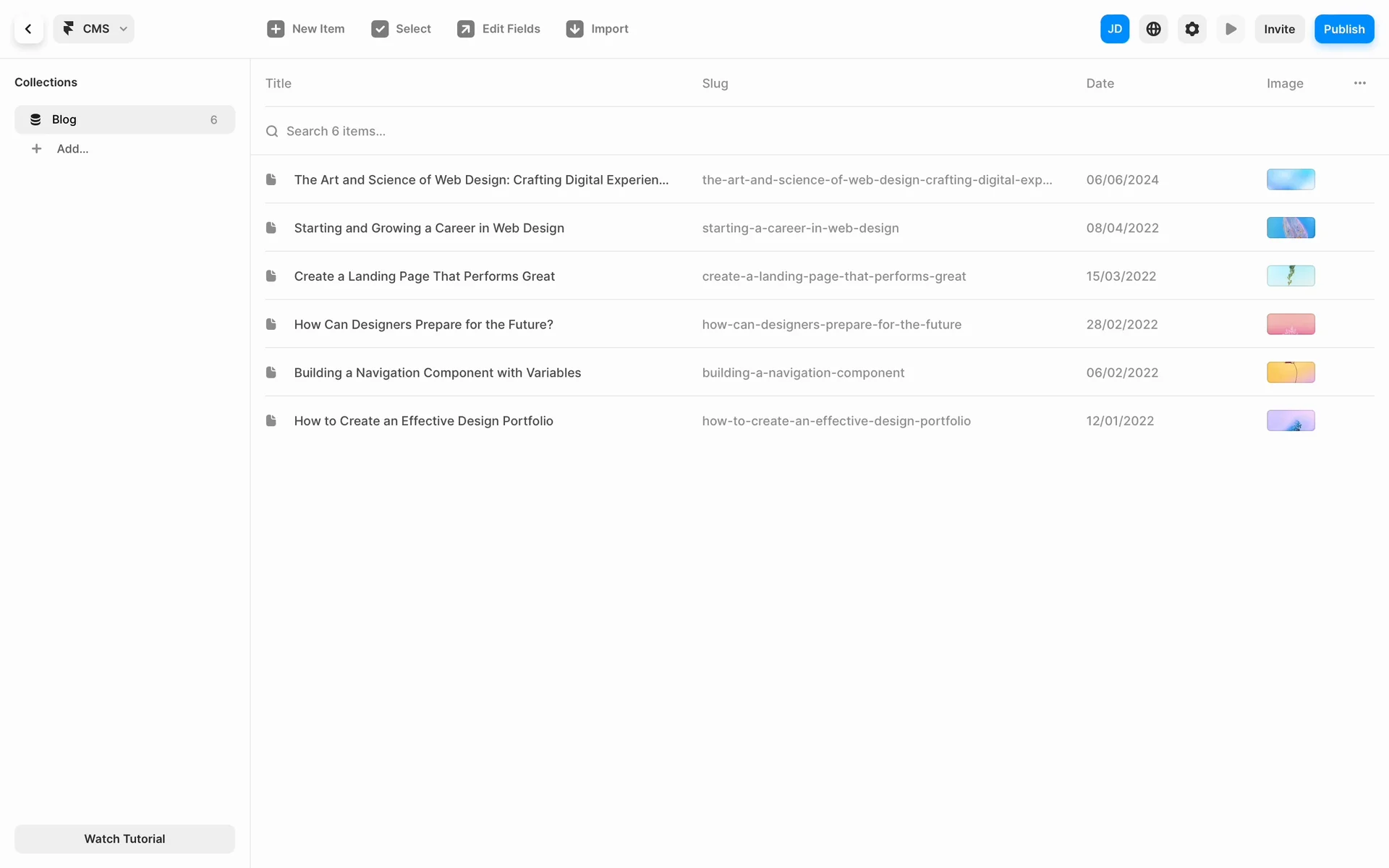Click the Publish button
Image resolution: width=1389 pixels, height=868 pixels.
pyautogui.click(x=1343, y=29)
